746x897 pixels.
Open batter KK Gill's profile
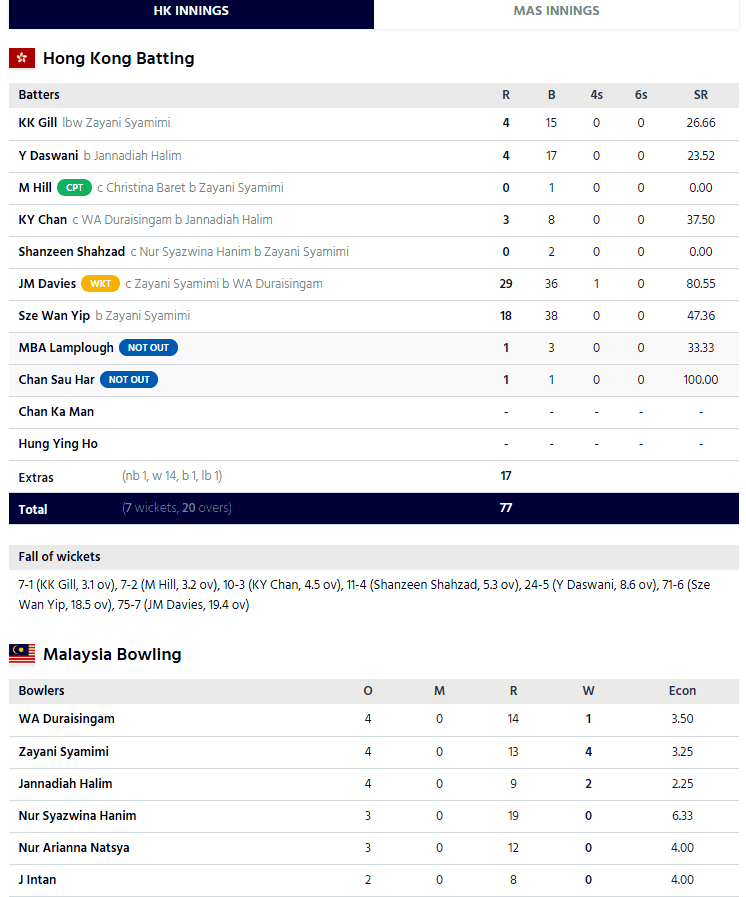click(x=38, y=123)
